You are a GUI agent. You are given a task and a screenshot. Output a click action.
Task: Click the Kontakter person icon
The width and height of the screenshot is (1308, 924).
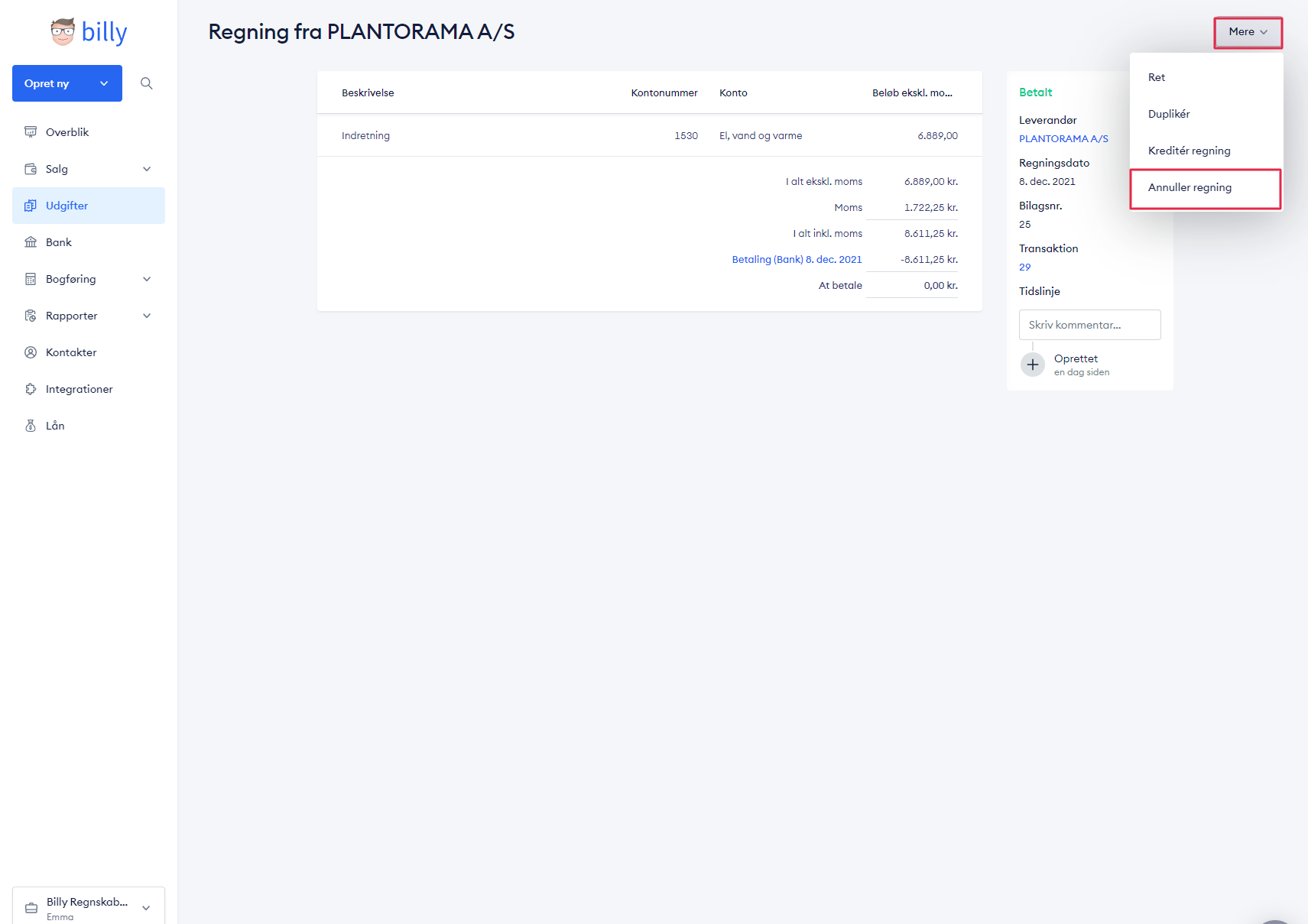[x=31, y=352]
